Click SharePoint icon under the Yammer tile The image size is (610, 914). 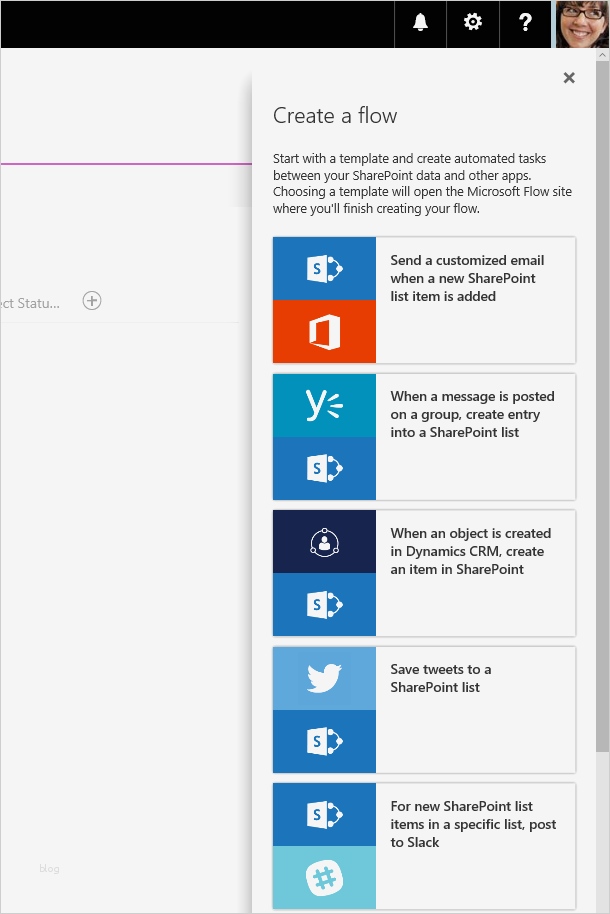coord(324,468)
